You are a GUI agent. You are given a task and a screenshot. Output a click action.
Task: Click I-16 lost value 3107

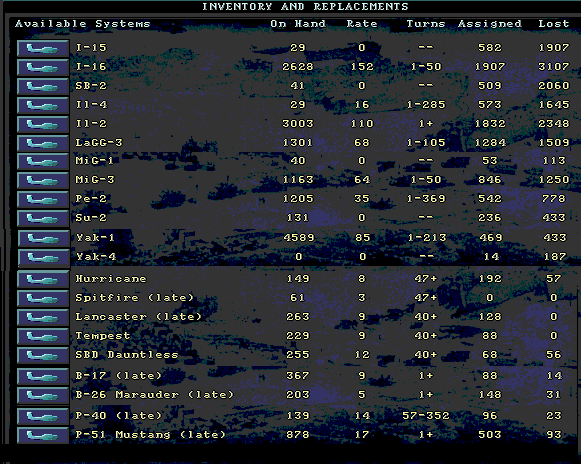tap(554, 67)
